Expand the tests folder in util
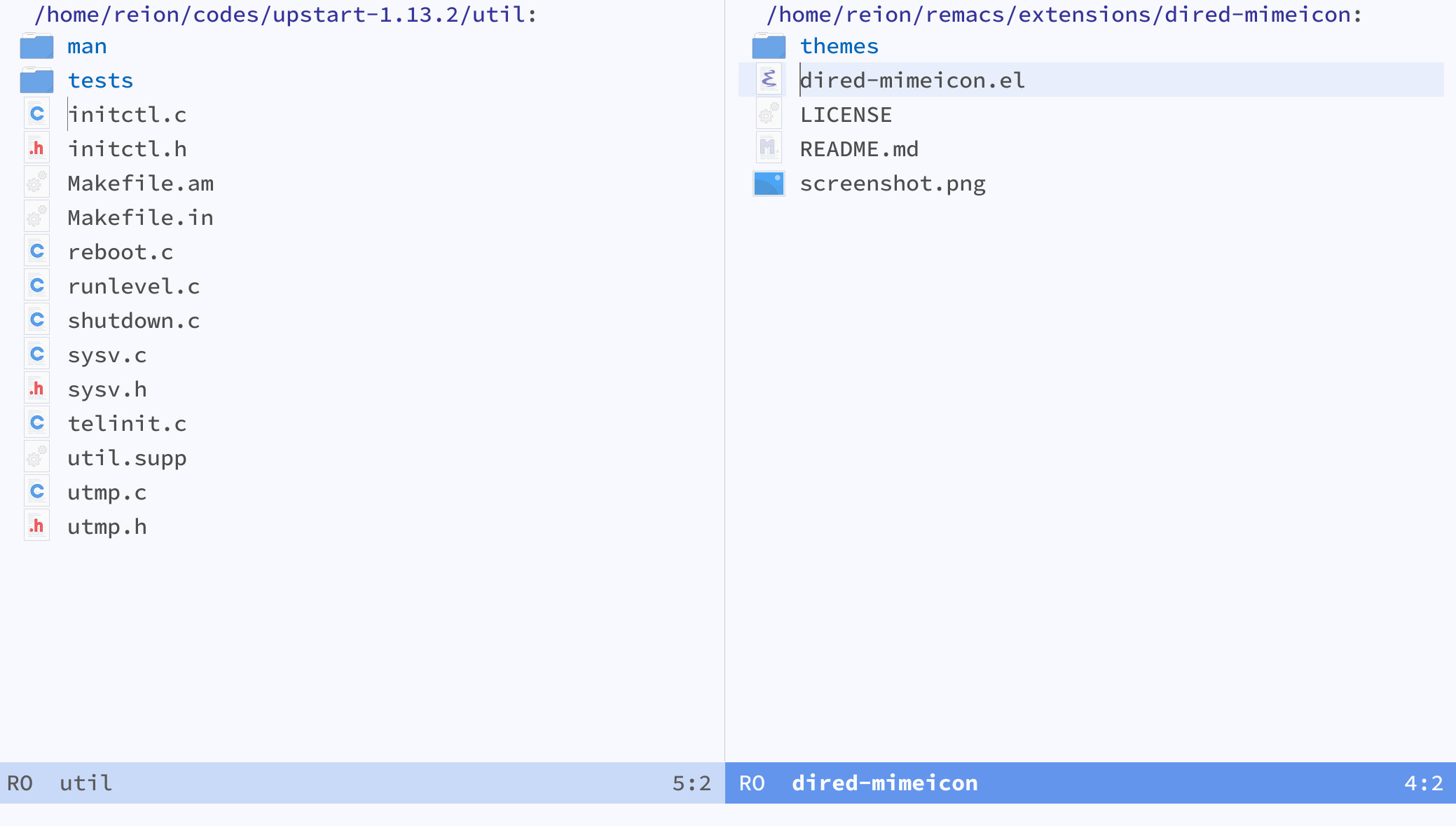 pos(100,80)
